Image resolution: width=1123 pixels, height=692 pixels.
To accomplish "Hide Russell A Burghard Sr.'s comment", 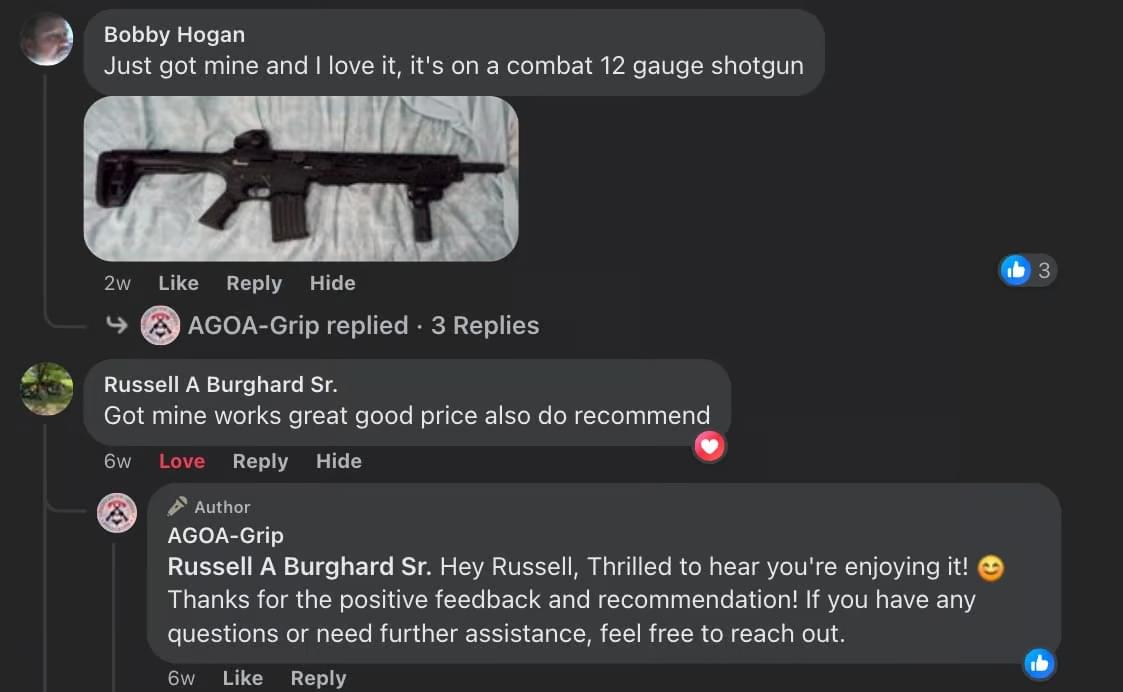I will pos(339,461).
